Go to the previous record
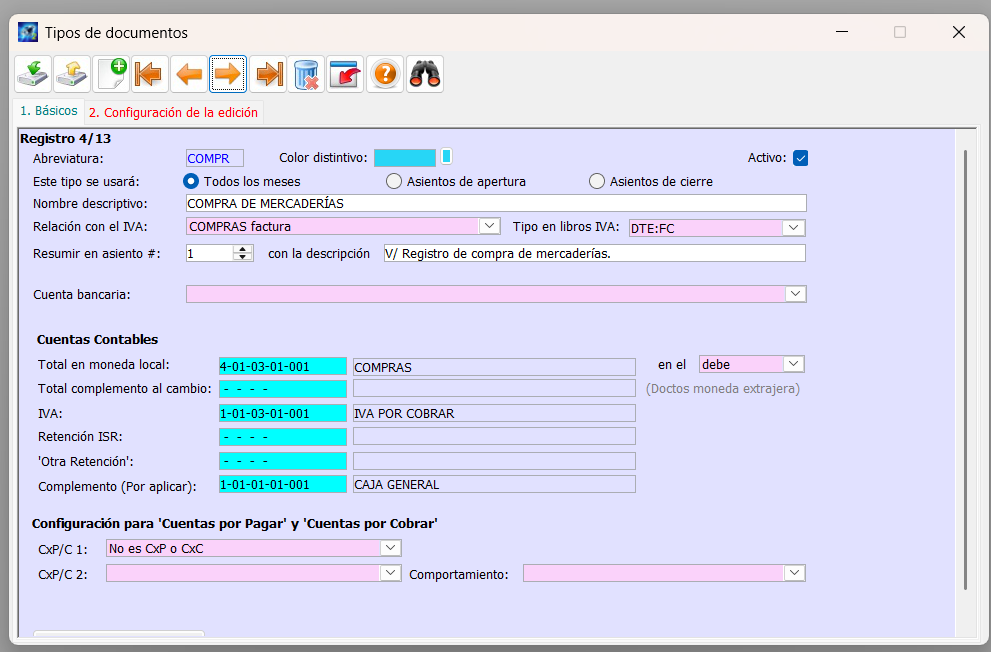The height and width of the screenshot is (652, 991). [189, 74]
